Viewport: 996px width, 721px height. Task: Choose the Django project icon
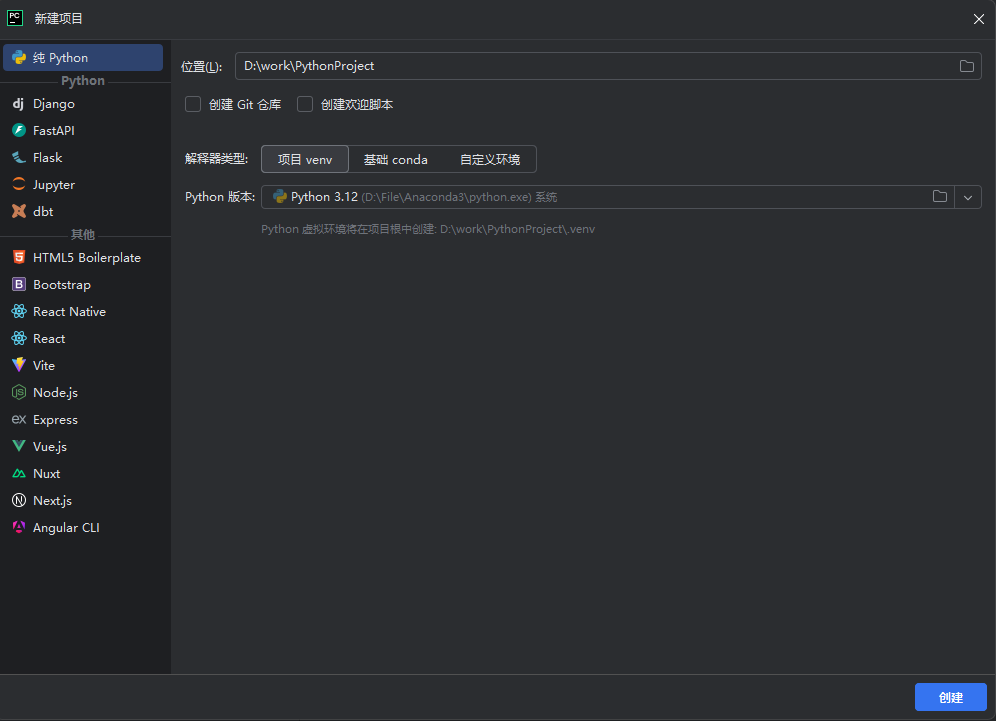tap(19, 104)
